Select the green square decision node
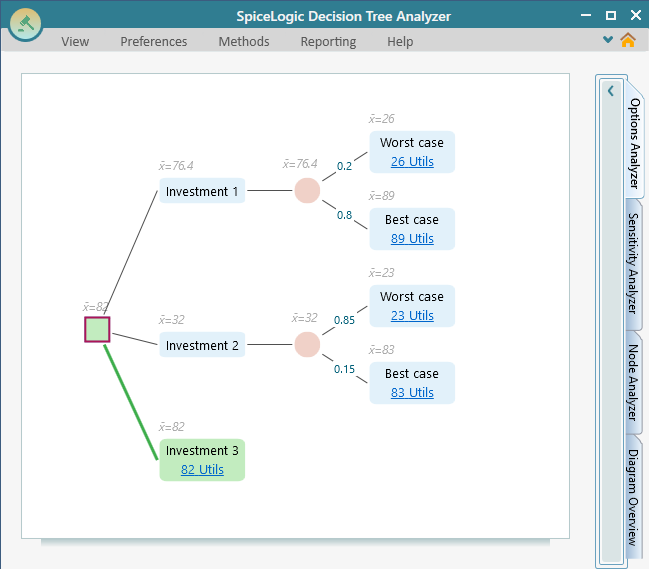The width and height of the screenshot is (649, 569). [97, 329]
